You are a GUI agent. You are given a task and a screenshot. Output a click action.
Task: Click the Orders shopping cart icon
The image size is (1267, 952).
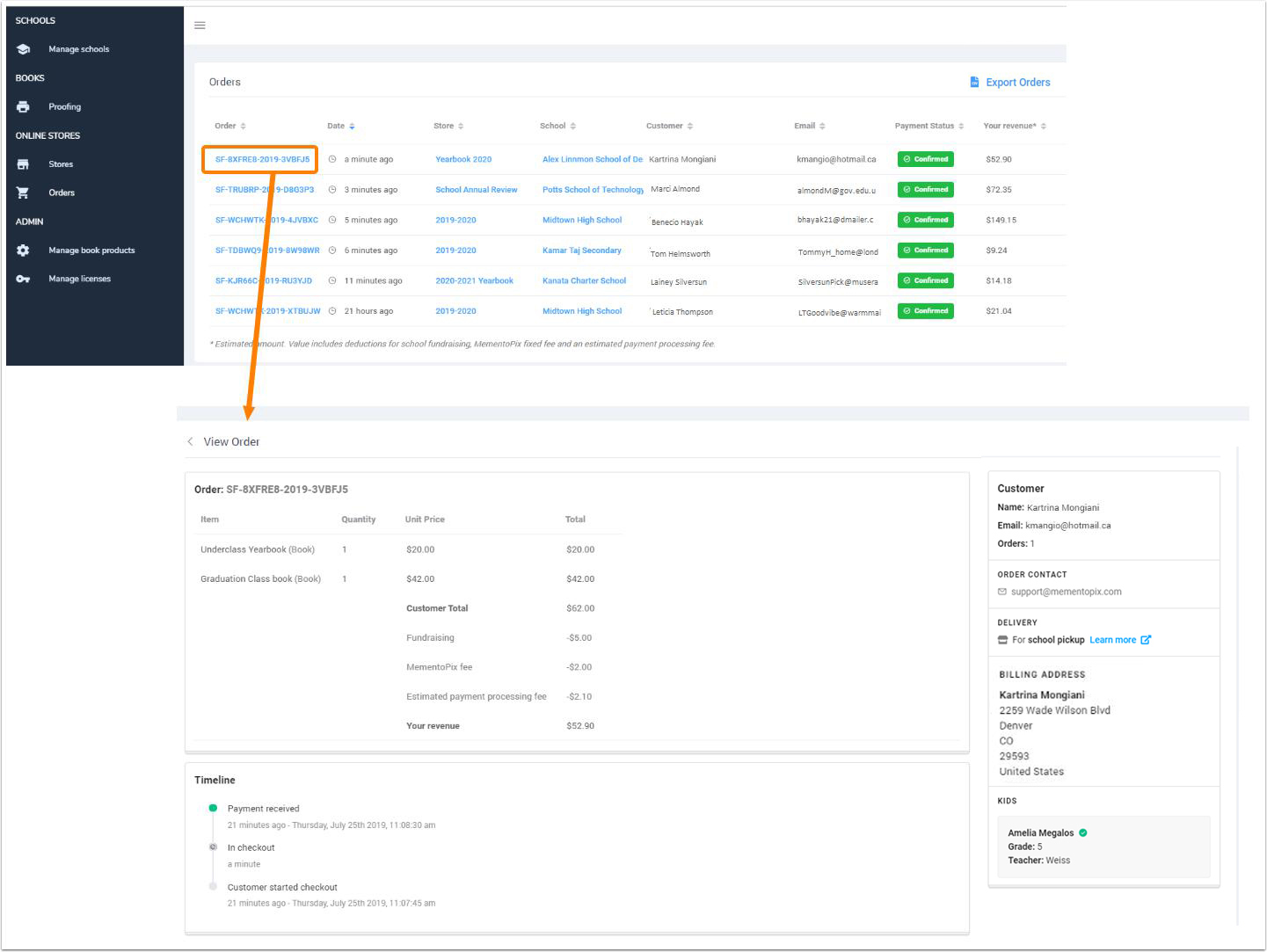(x=24, y=193)
